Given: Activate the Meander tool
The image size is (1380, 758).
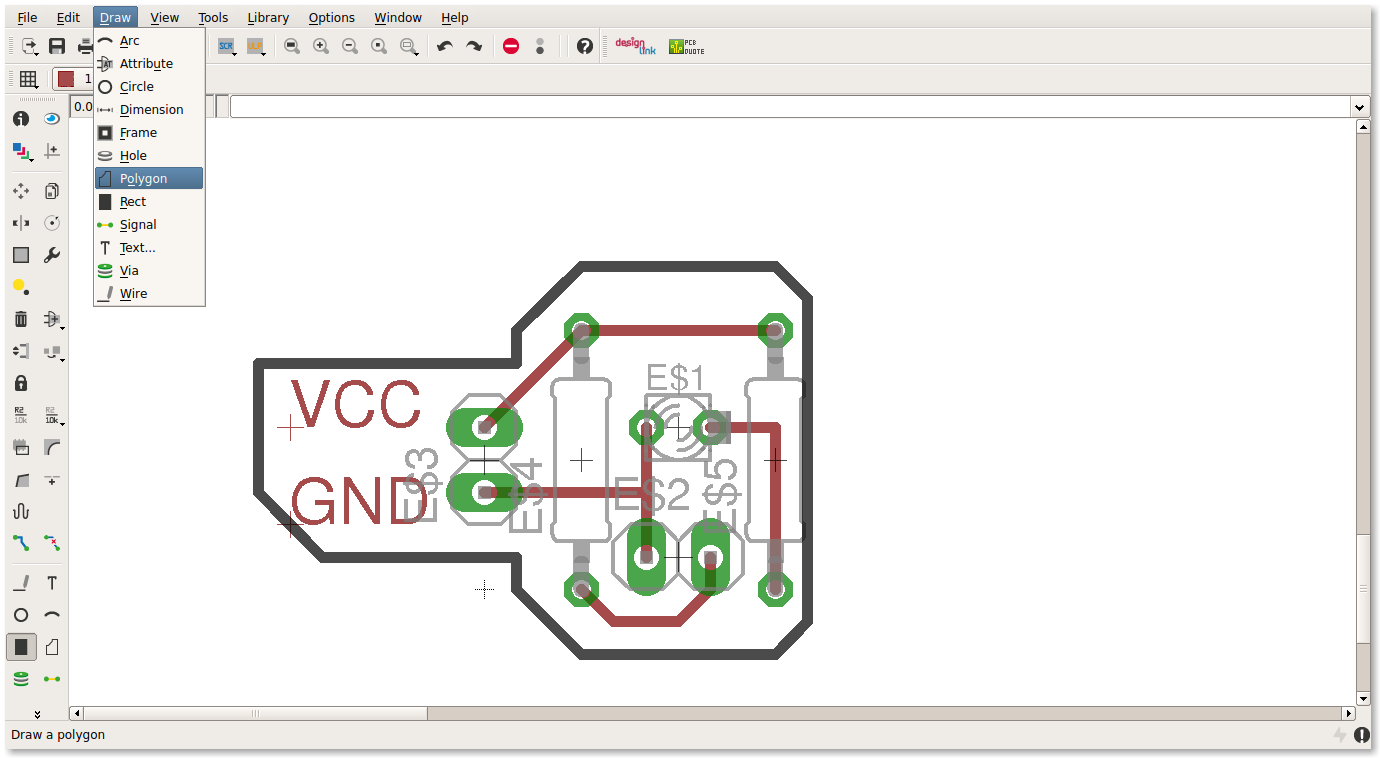Looking at the screenshot, I should coord(21,511).
